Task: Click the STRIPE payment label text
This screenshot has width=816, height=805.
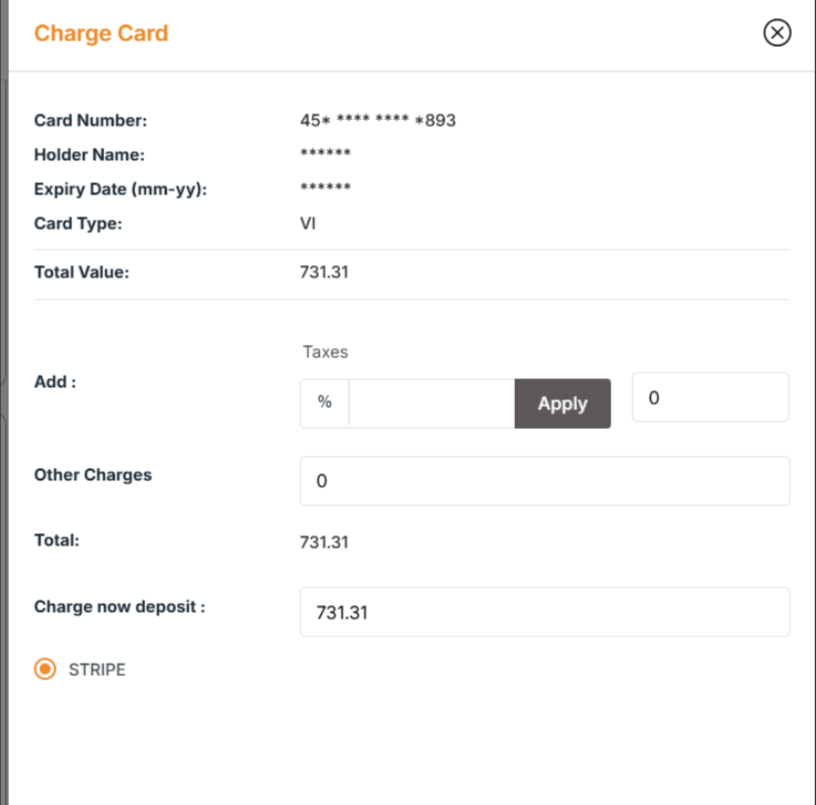Action: pos(97,670)
